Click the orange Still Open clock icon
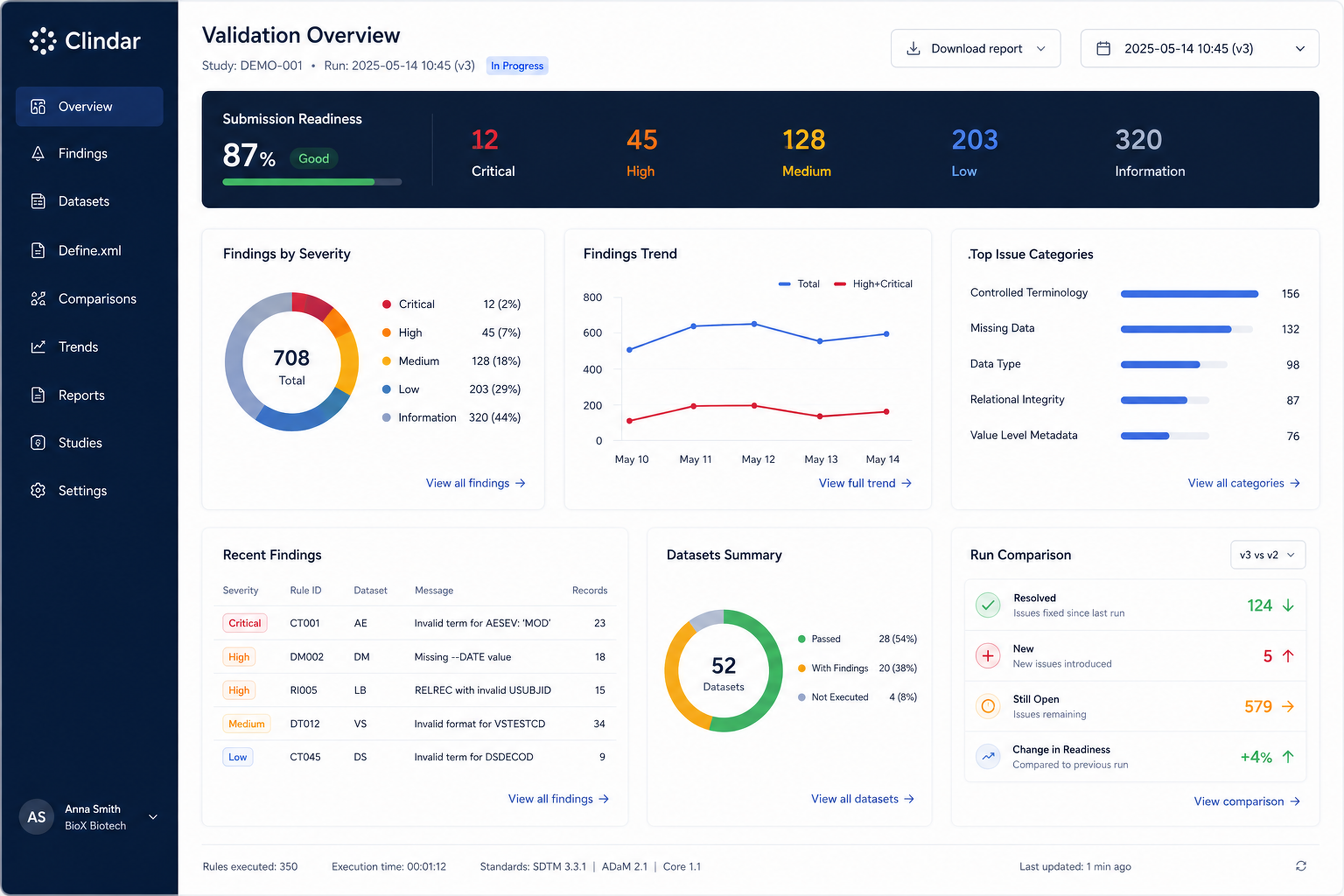The width and height of the screenshot is (1344, 896). point(988,706)
